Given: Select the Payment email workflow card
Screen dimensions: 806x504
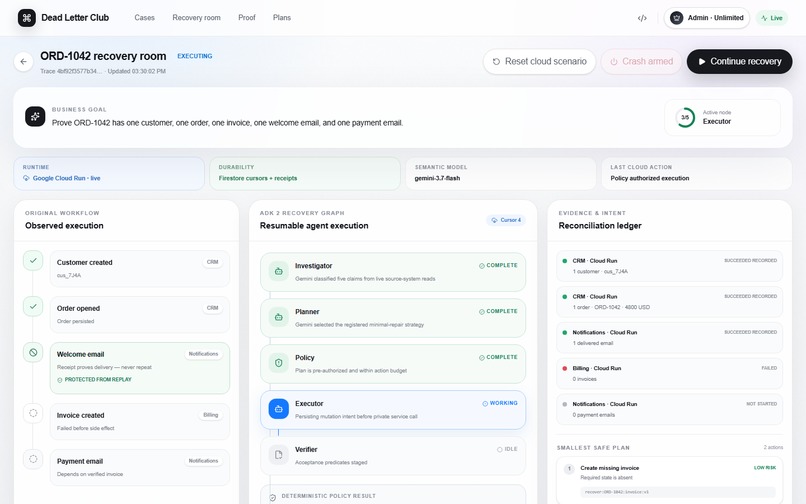Looking at the screenshot, I should pos(140,467).
